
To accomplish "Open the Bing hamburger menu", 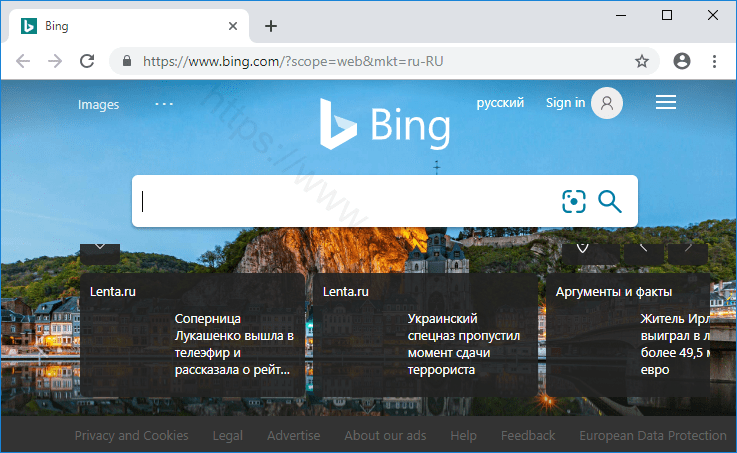I will [665, 102].
